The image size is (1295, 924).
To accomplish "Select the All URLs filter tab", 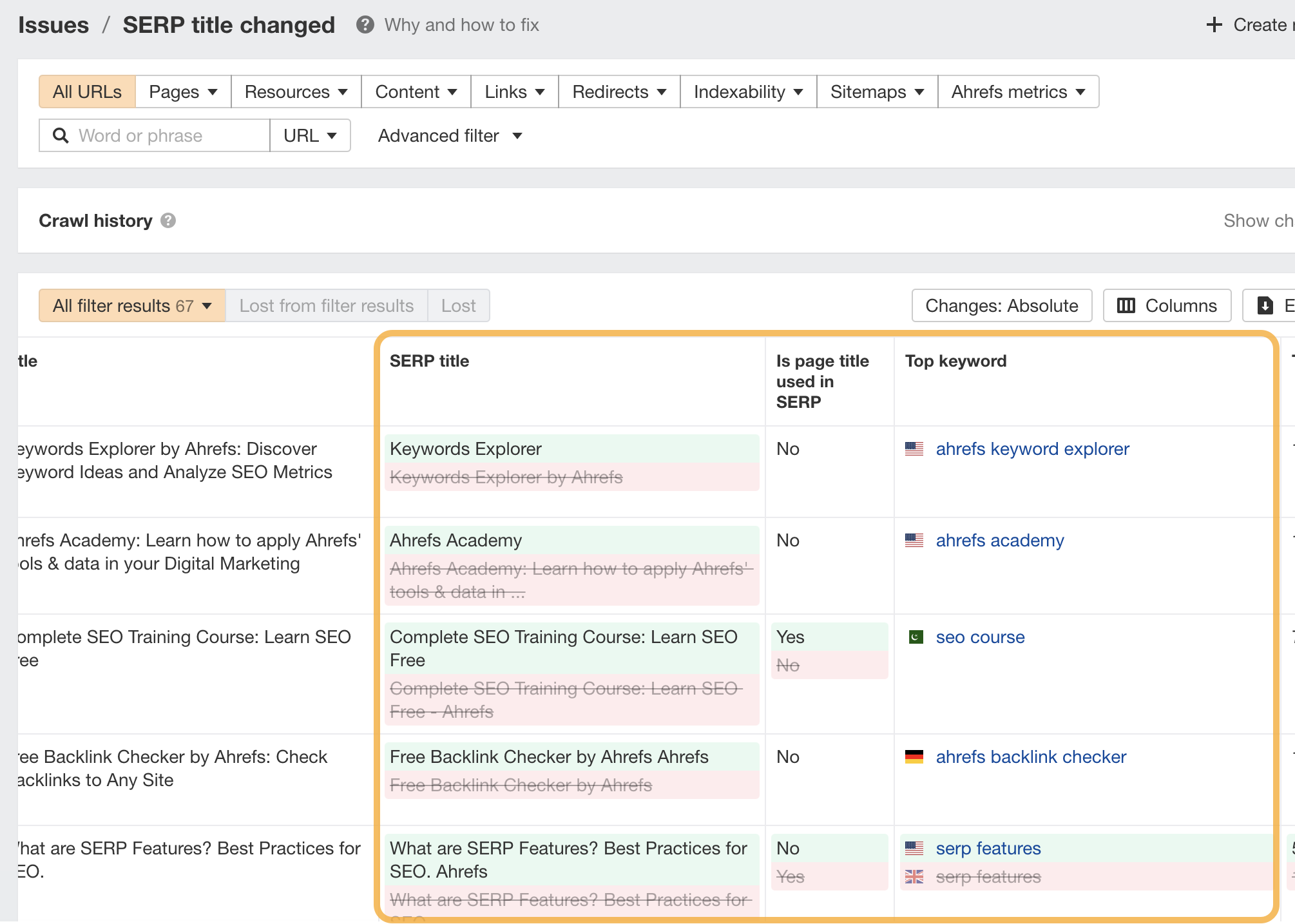I will (87, 91).
